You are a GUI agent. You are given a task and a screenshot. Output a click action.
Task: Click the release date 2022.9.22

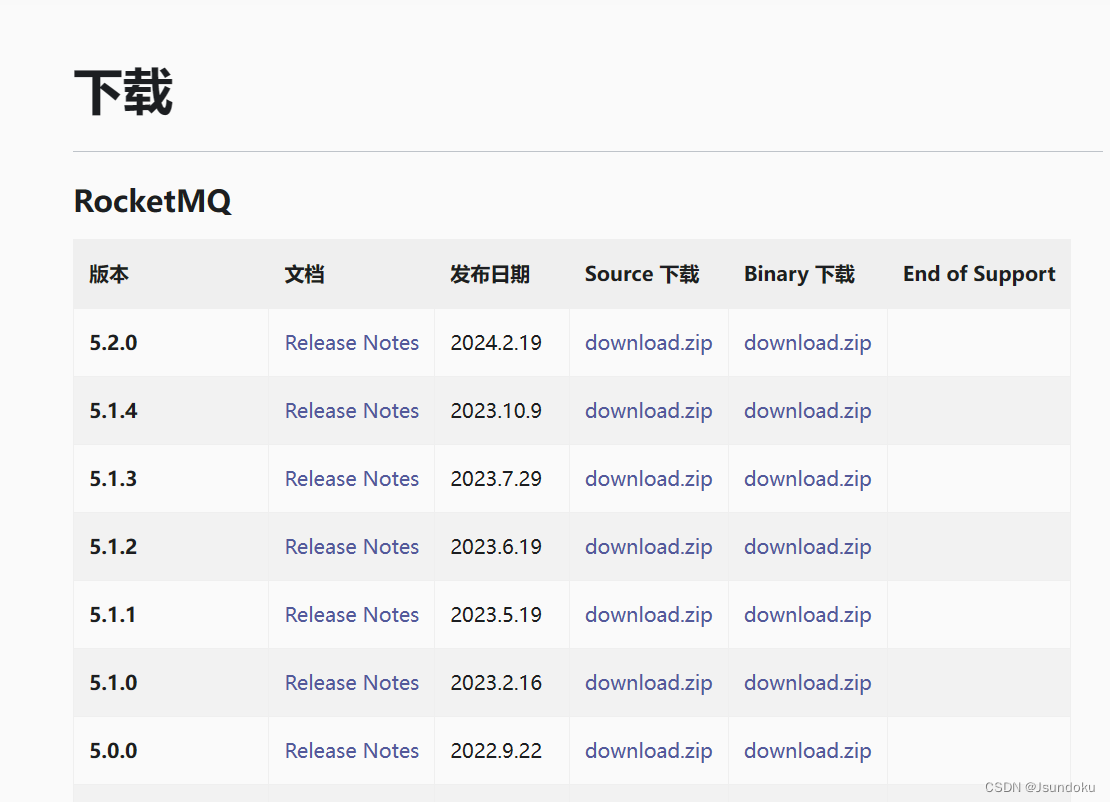click(496, 750)
